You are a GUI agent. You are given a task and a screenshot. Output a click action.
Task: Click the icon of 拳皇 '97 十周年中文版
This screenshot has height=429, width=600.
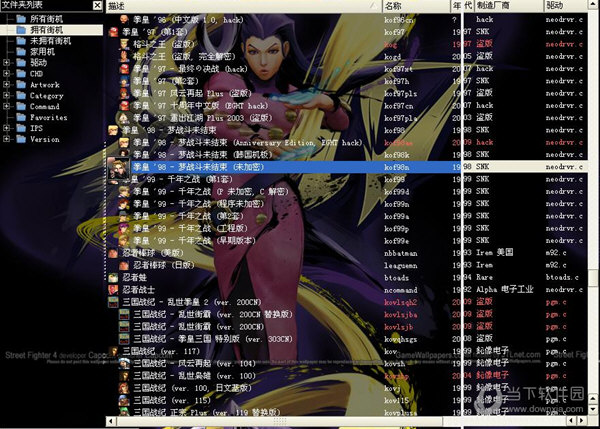coord(124,106)
